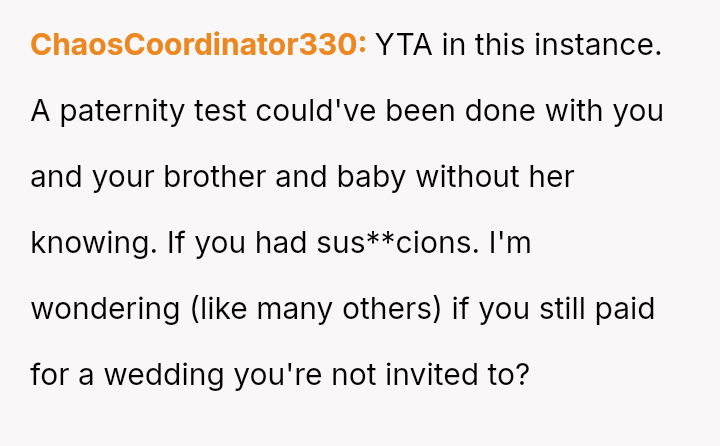Open the ChaosCoordinator330 user profile

pos(195,45)
